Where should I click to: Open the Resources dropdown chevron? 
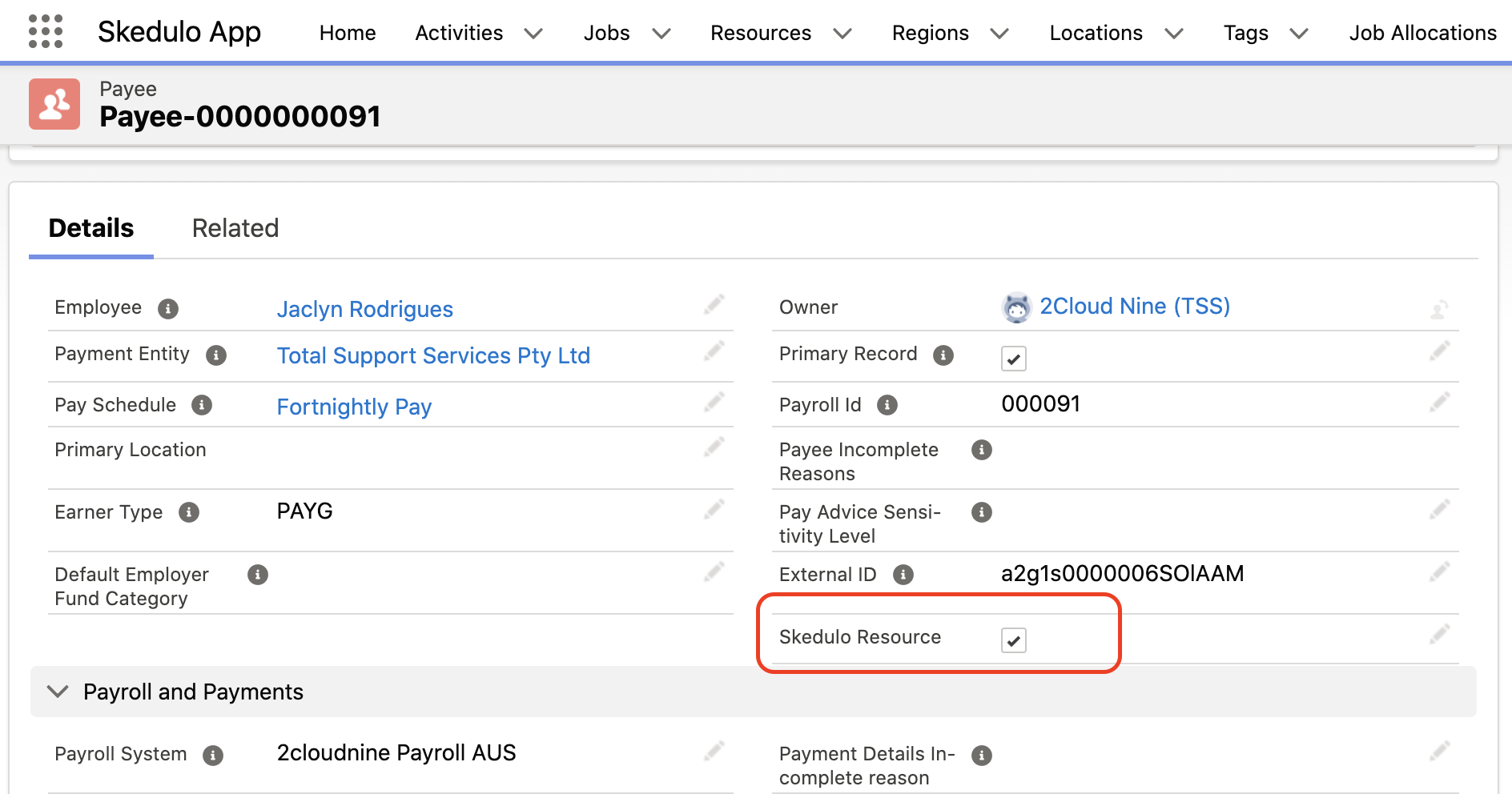click(x=842, y=34)
